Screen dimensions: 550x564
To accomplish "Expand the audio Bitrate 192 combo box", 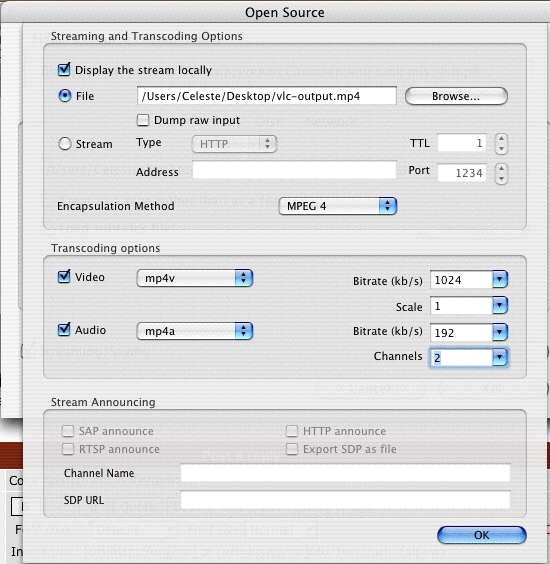I will coord(500,332).
